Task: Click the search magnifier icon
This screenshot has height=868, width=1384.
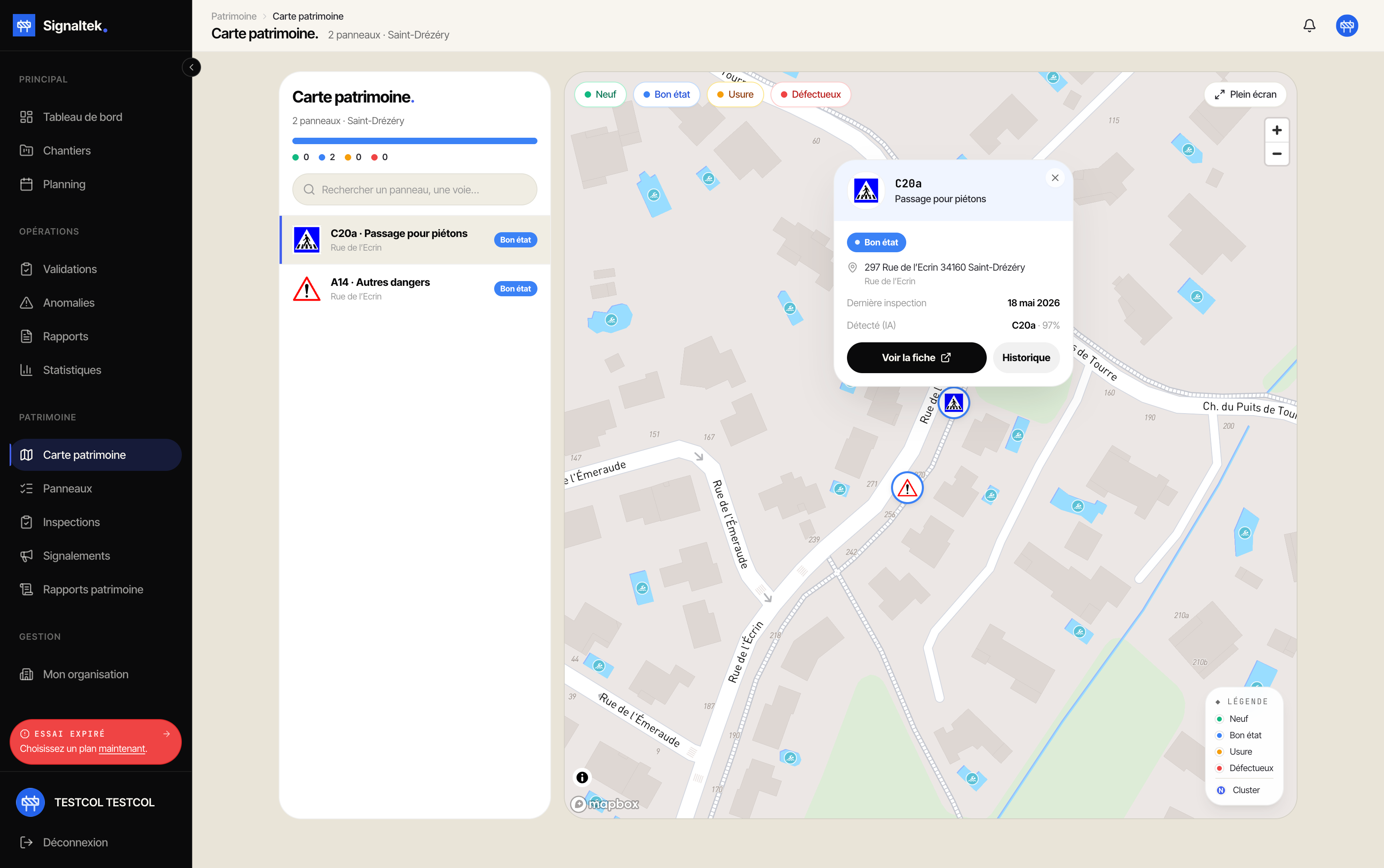Action: [x=309, y=189]
